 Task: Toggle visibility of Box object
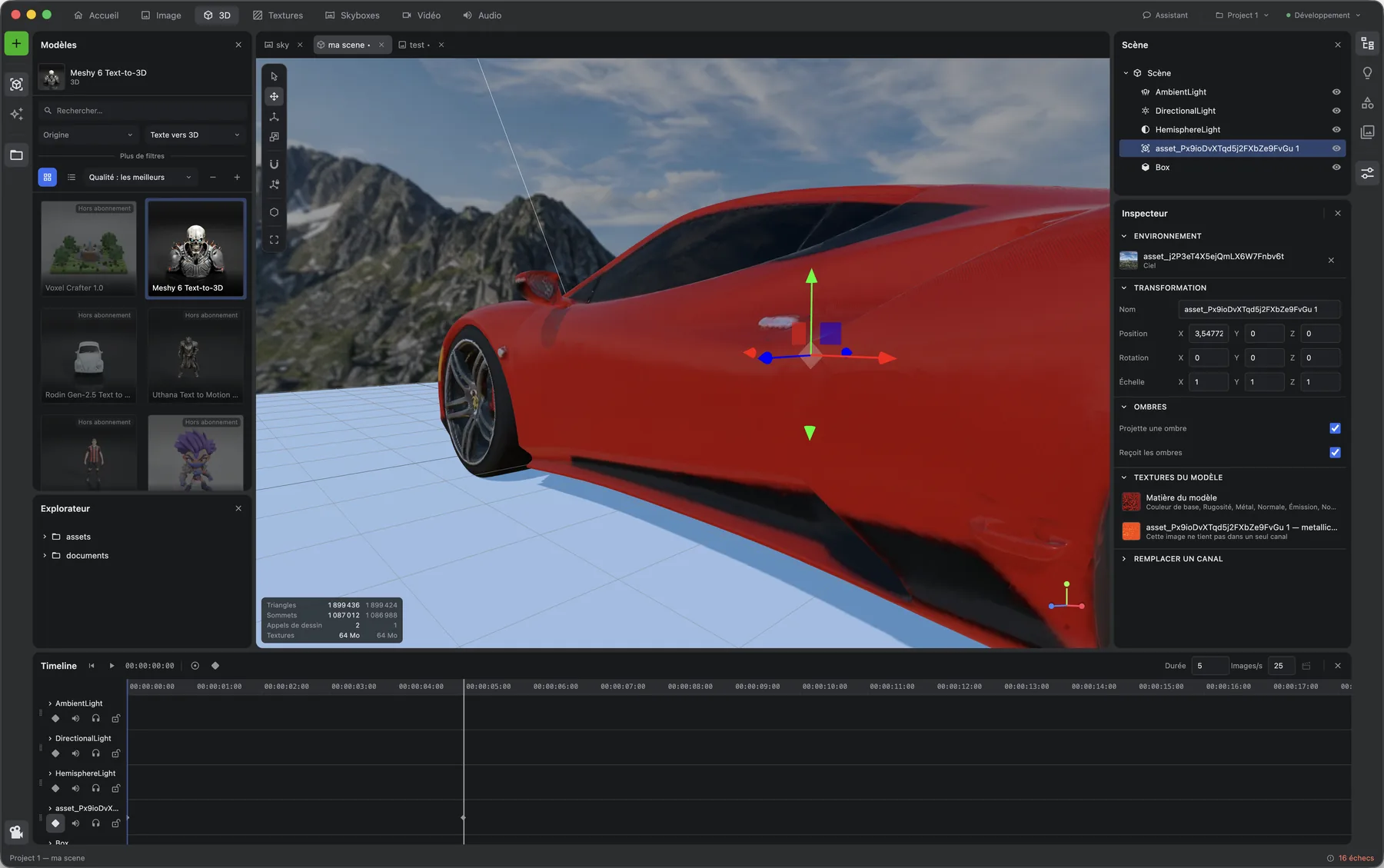[x=1336, y=168]
